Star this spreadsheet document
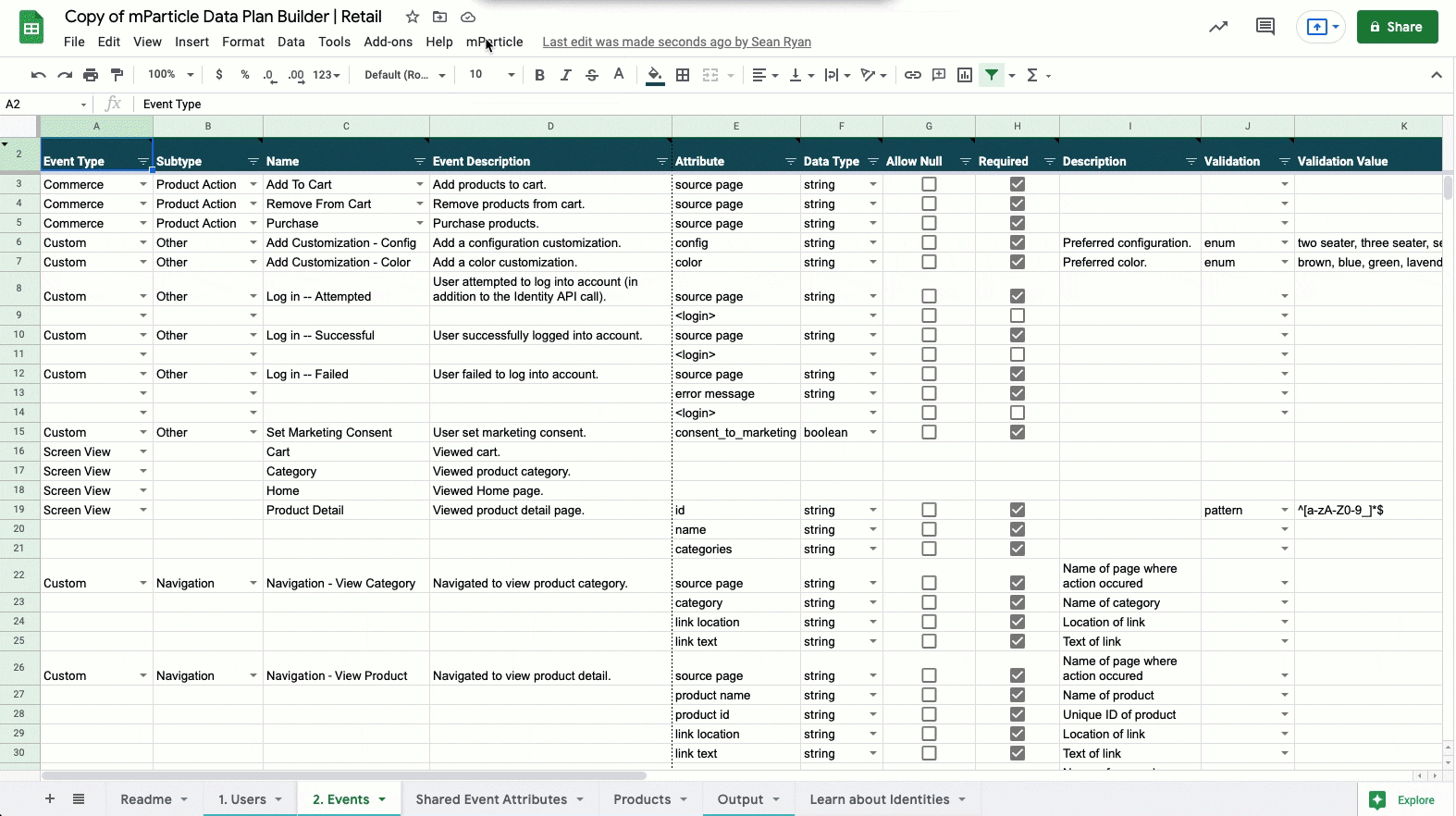The height and width of the screenshot is (816, 1456). 413,17
